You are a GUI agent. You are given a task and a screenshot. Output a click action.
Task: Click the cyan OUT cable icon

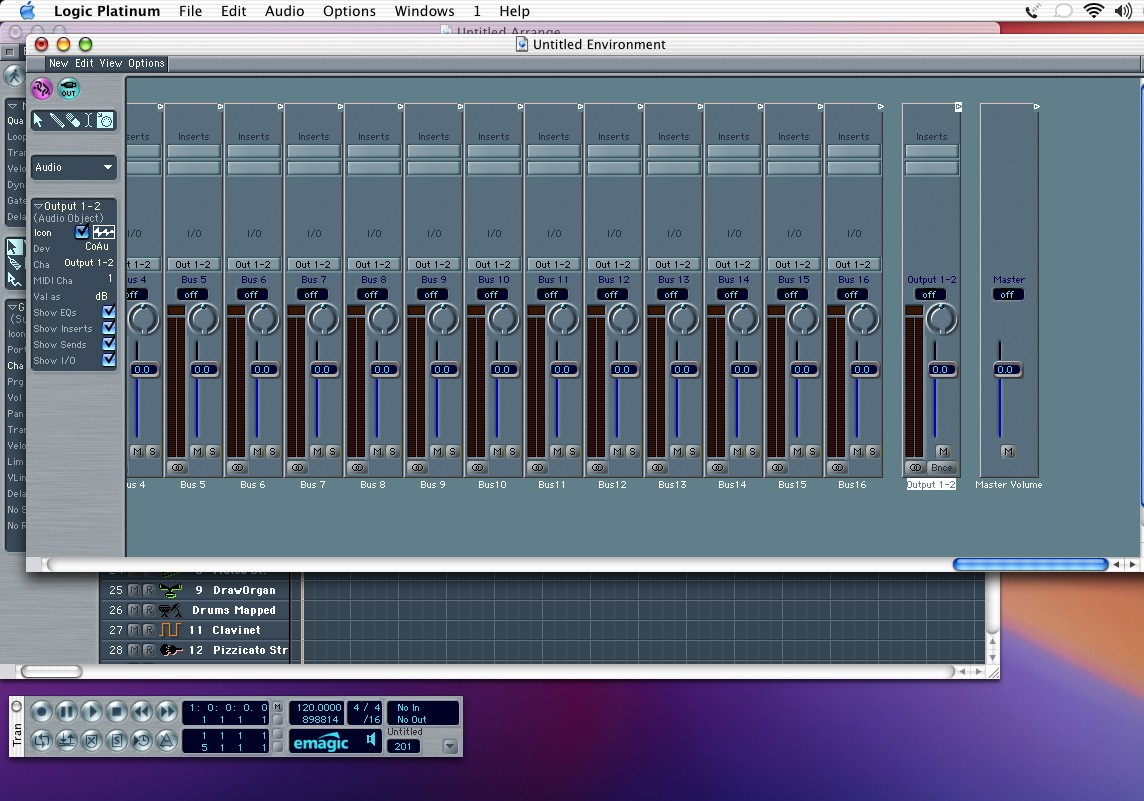click(68, 90)
